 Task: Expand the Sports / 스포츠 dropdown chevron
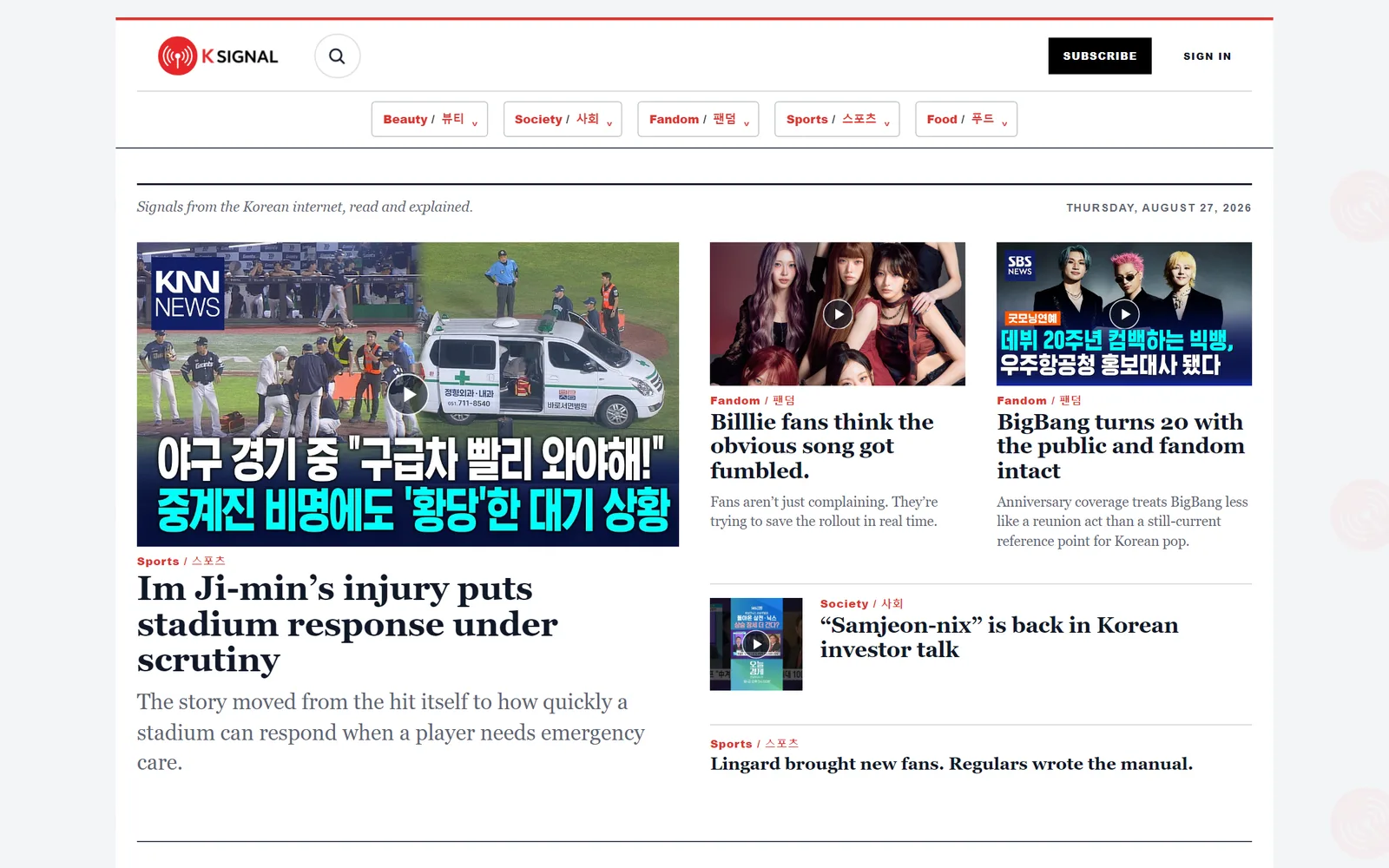pyautogui.click(x=887, y=123)
